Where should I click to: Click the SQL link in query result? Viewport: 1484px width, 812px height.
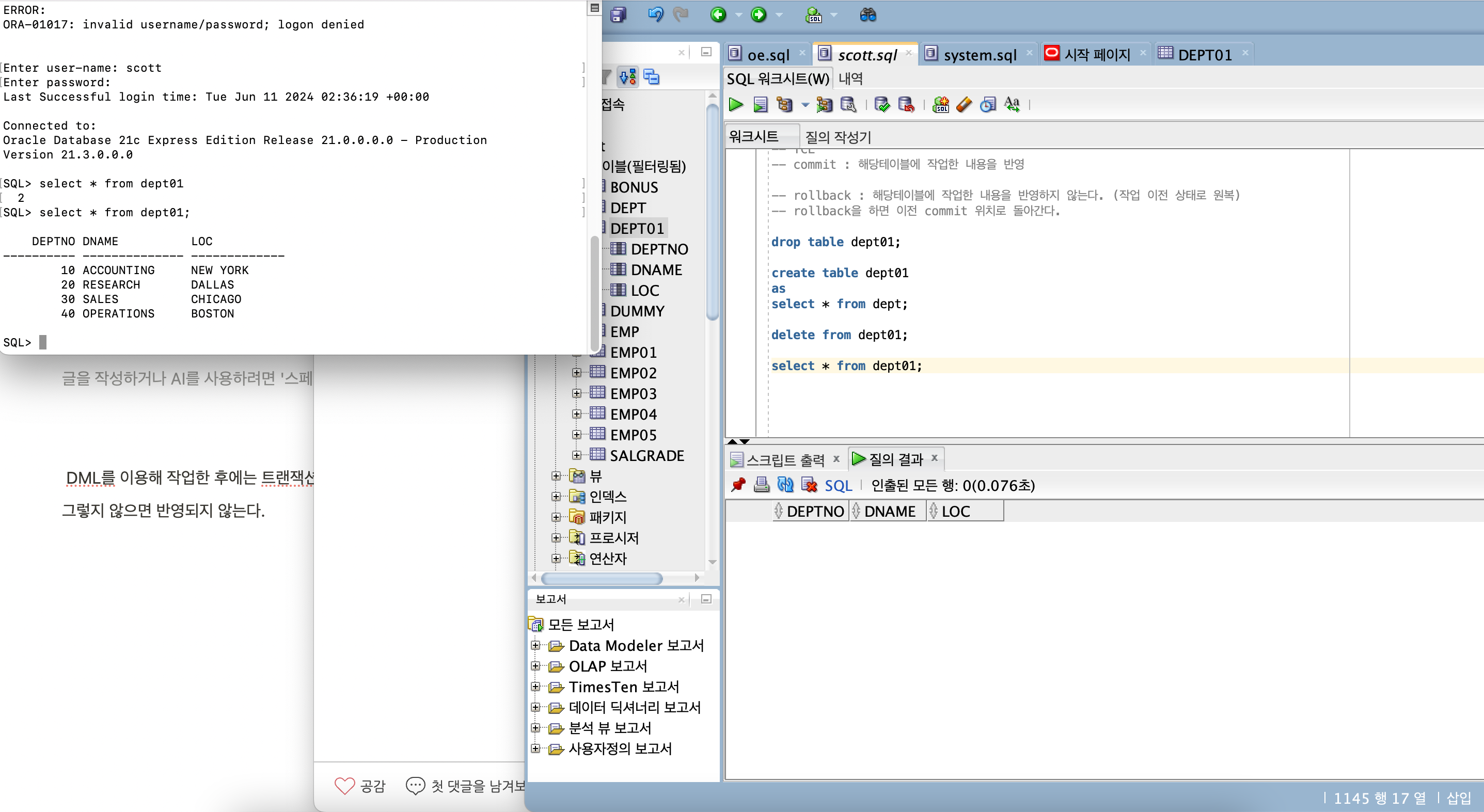pyautogui.click(x=838, y=485)
